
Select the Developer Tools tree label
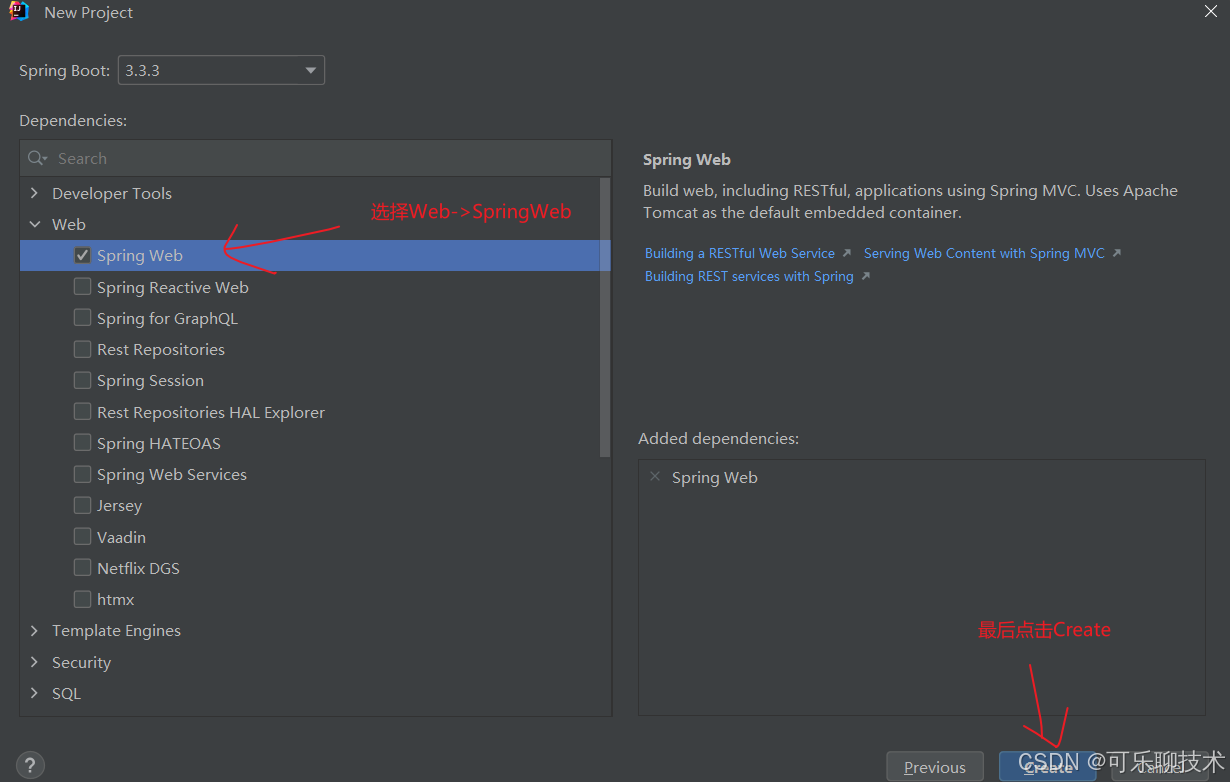coord(112,193)
